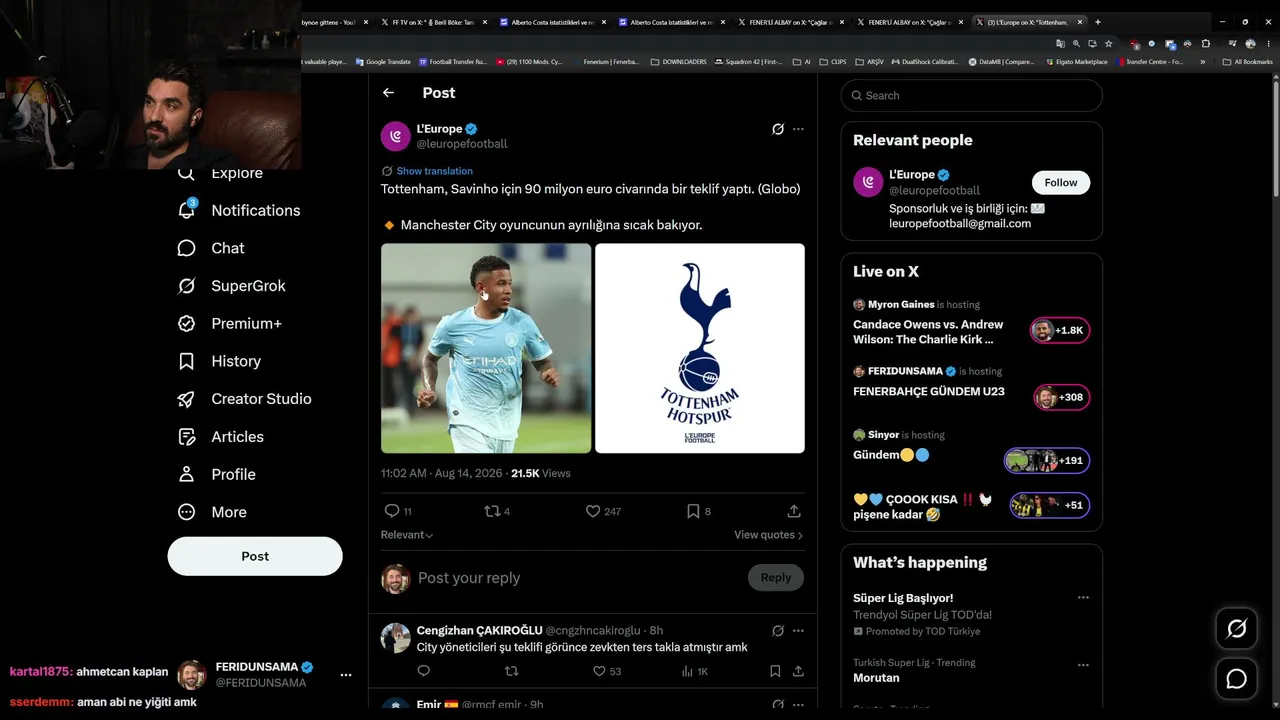Switch to the FF TV on X browser tab
1280x720 pixels.
click(x=435, y=22)
